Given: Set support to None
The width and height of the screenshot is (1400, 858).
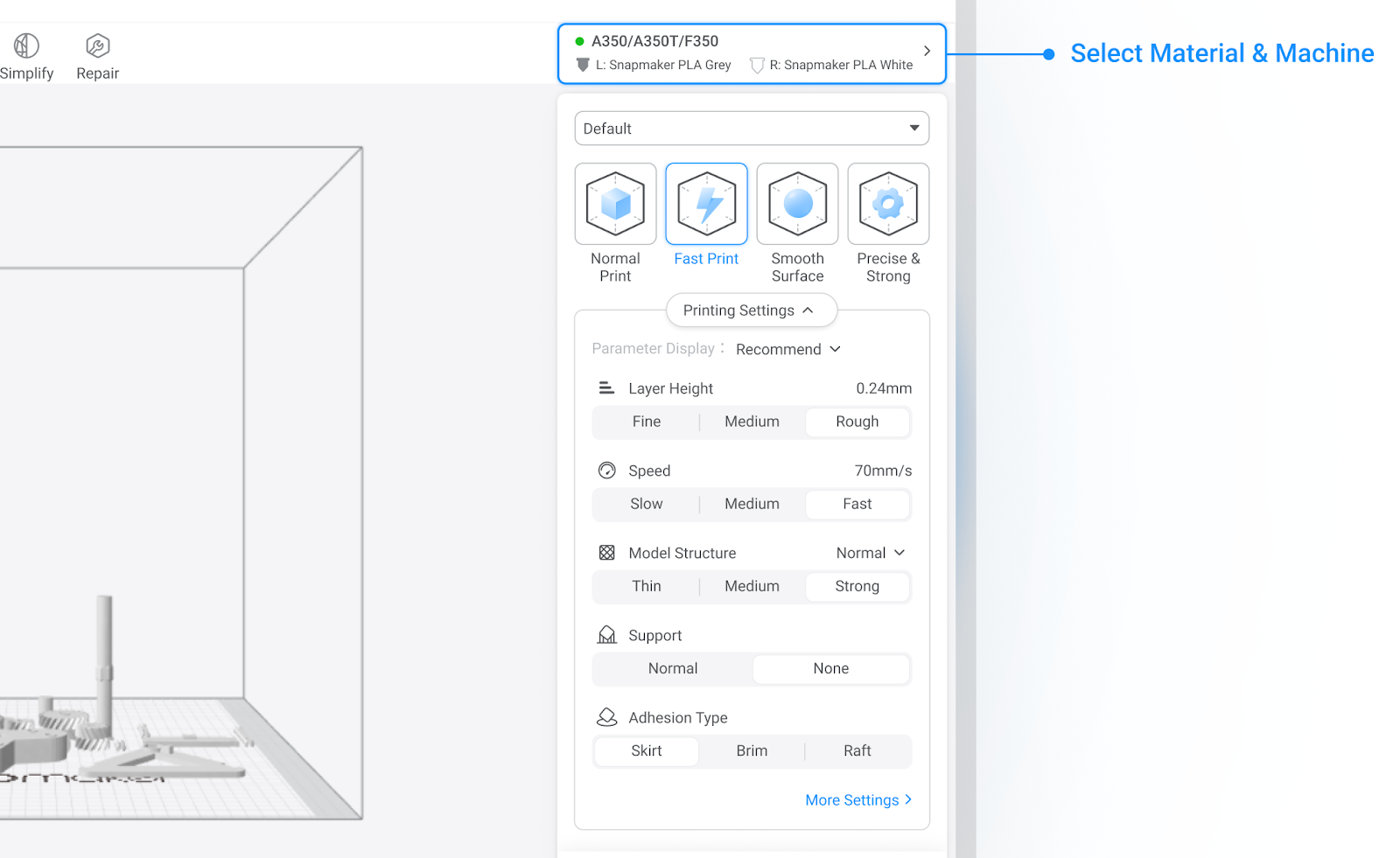Looking at the screenshot, I should click(831, 668).
